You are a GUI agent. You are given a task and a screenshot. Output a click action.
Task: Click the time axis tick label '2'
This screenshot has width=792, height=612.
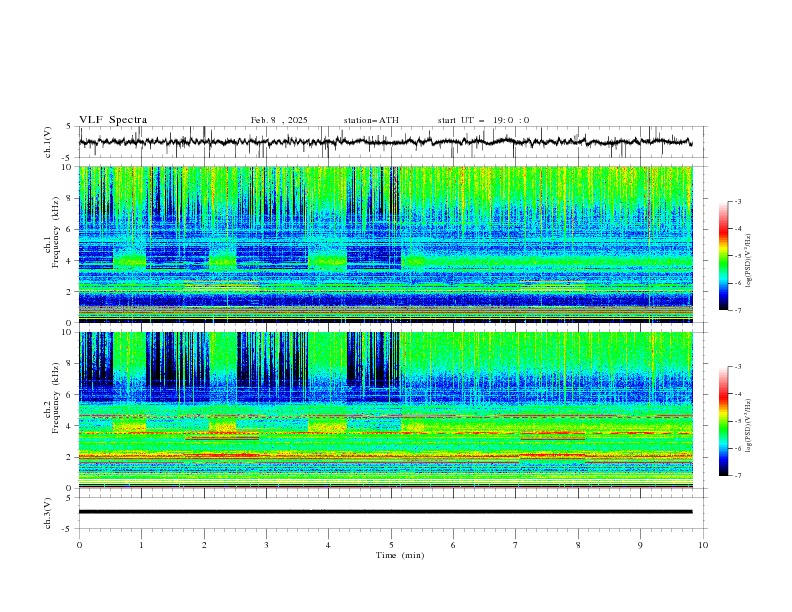pos(204,545)
